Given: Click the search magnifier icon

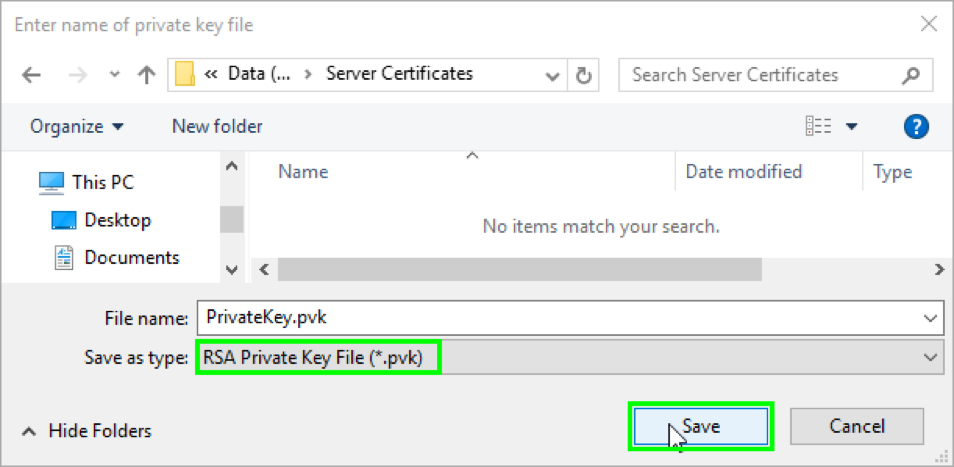Looking at the screenshot, I should tap(910, 75).
